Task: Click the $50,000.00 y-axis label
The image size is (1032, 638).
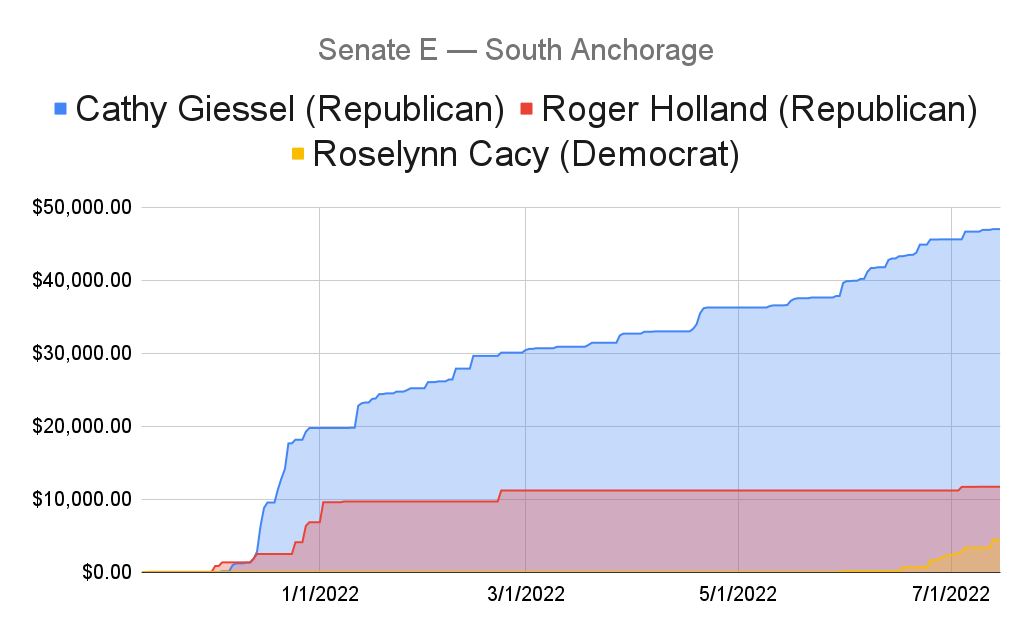Action: [82, 207]
